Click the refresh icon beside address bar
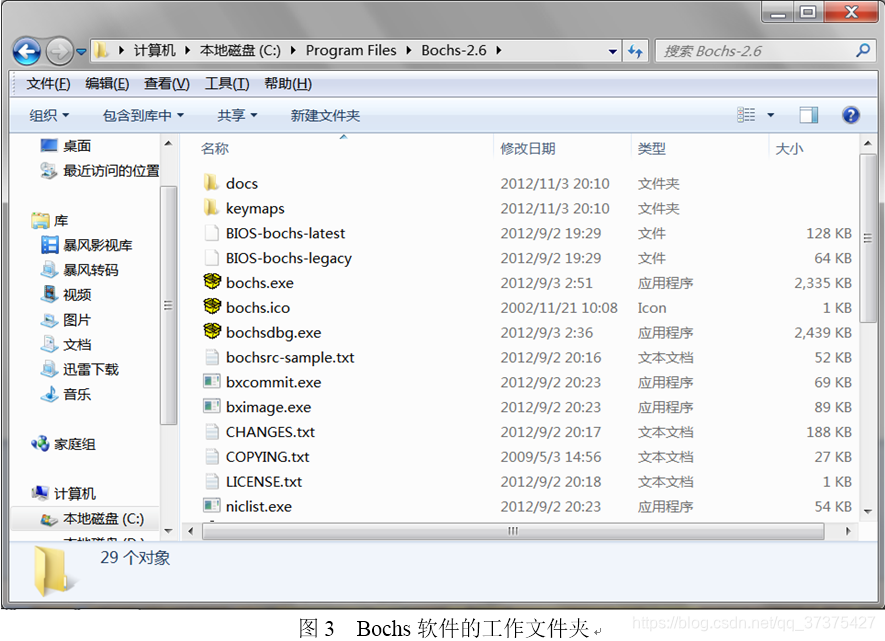Image resolution: width=885 pixels, height=641 pixels. pyautogui.click(x=636, y=51)
